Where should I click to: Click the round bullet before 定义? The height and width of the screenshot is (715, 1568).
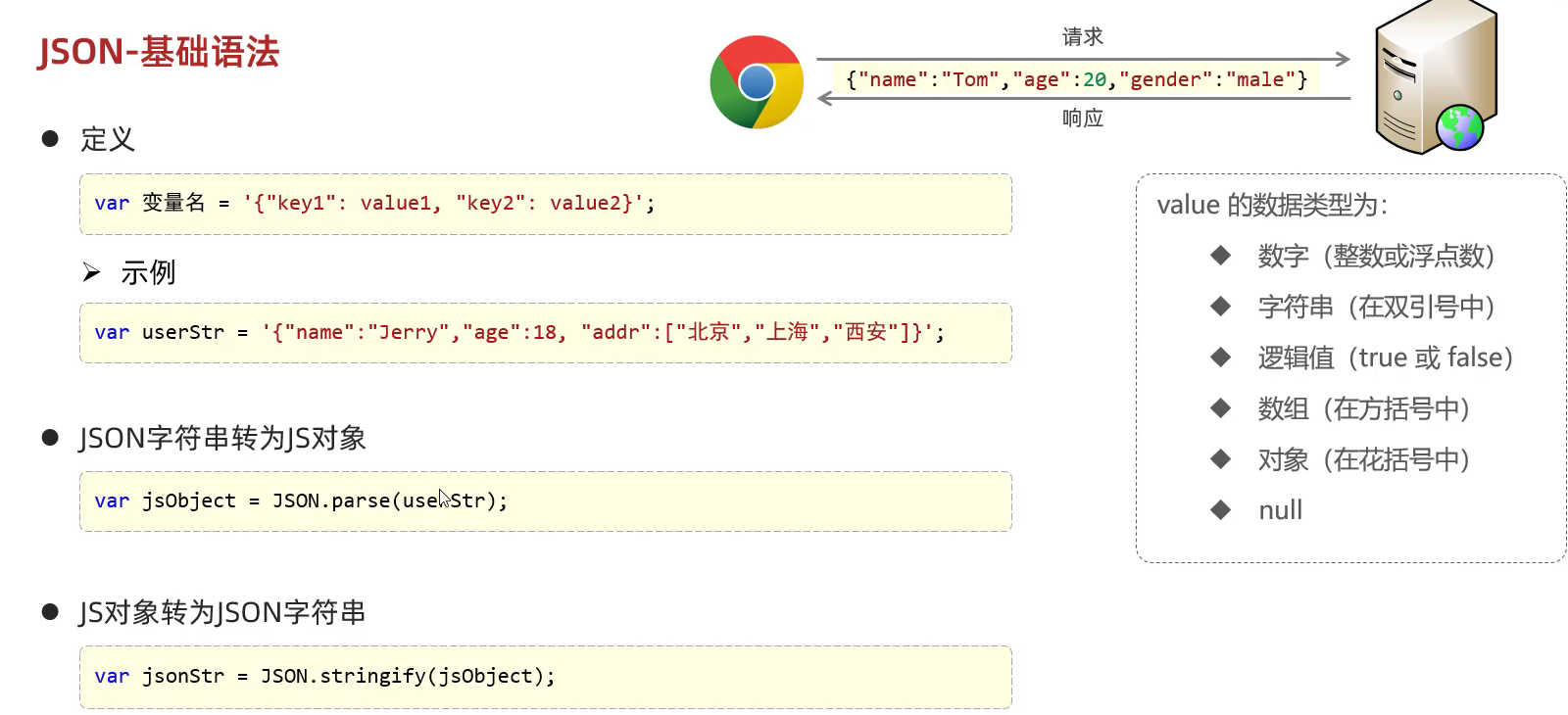pyautogui.click(x=51, y=139)
